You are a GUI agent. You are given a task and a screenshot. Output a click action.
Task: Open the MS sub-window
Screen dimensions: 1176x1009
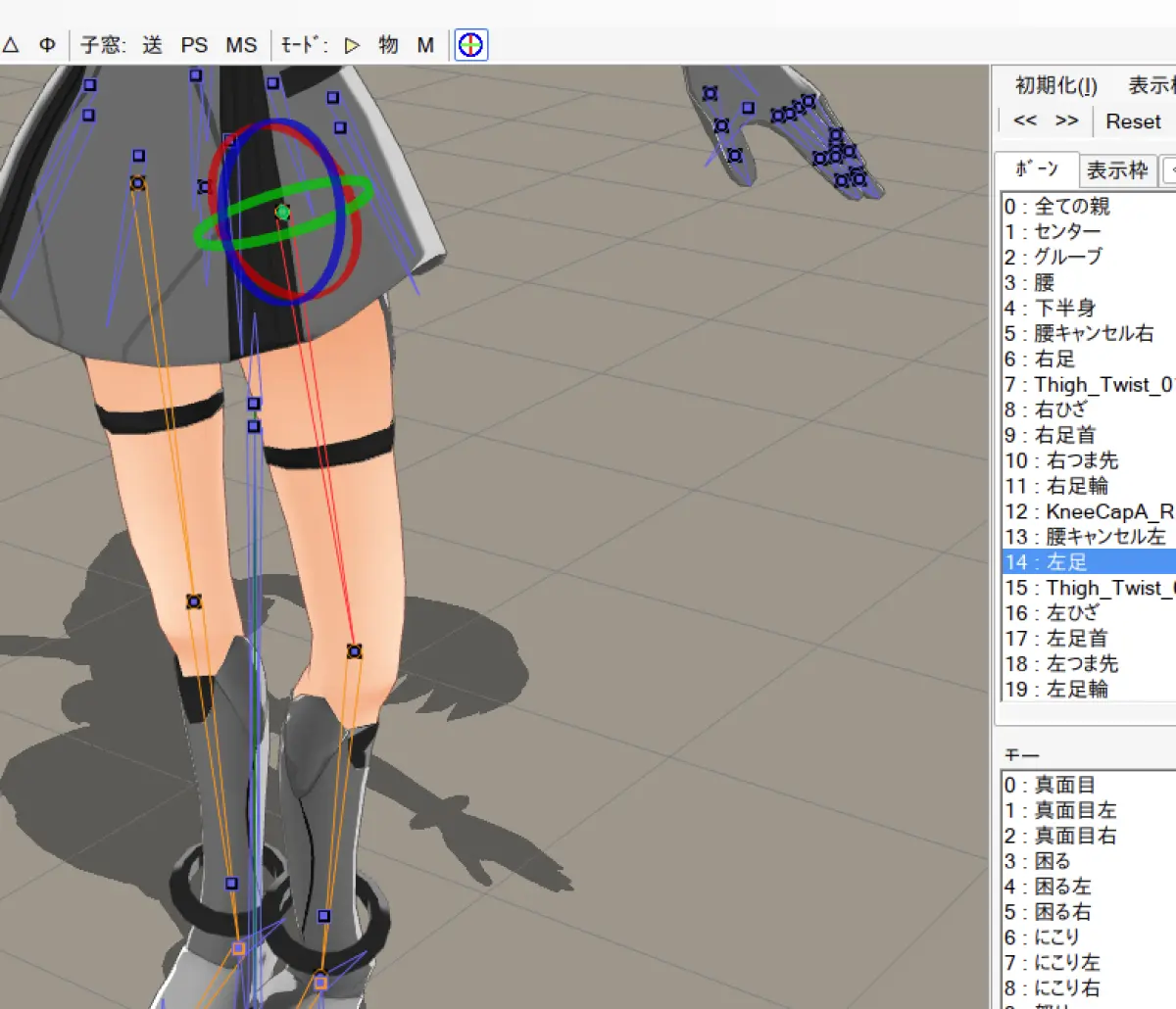coord(241,45)
